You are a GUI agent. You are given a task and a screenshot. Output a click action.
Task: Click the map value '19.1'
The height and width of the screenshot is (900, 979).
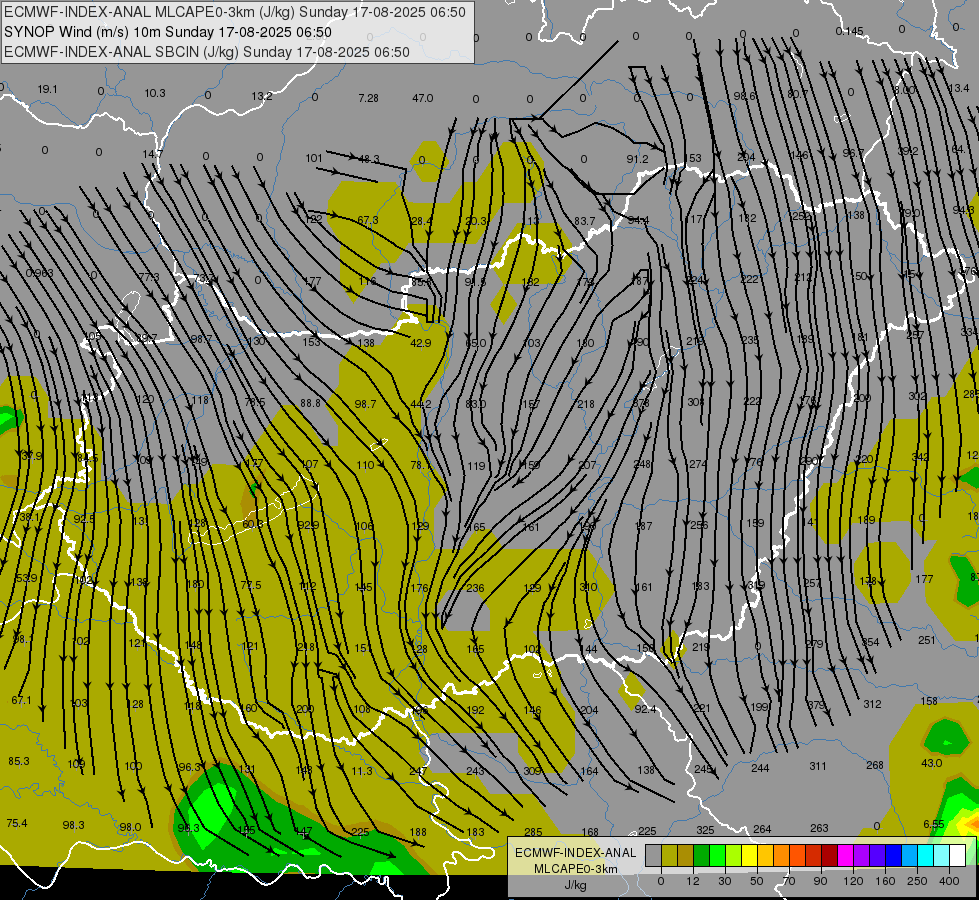(47, 89)
